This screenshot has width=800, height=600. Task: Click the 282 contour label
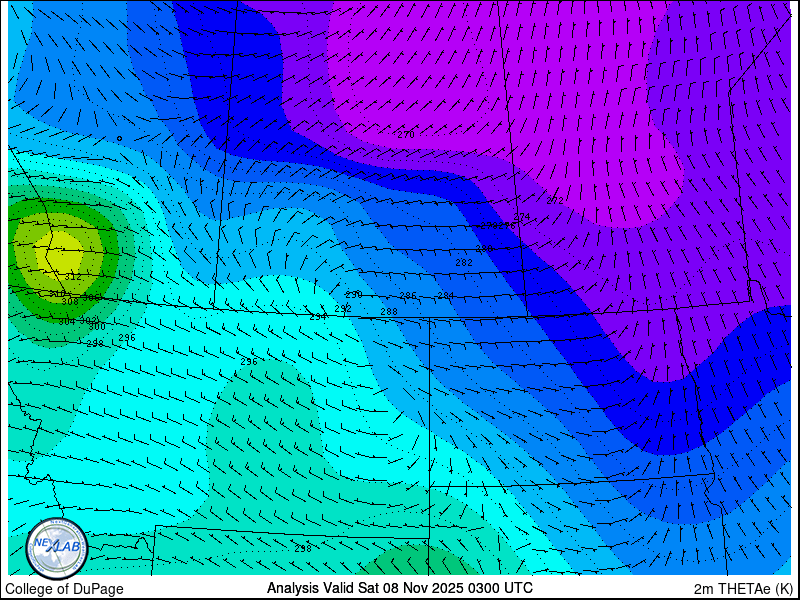click(x=464, y=263)
